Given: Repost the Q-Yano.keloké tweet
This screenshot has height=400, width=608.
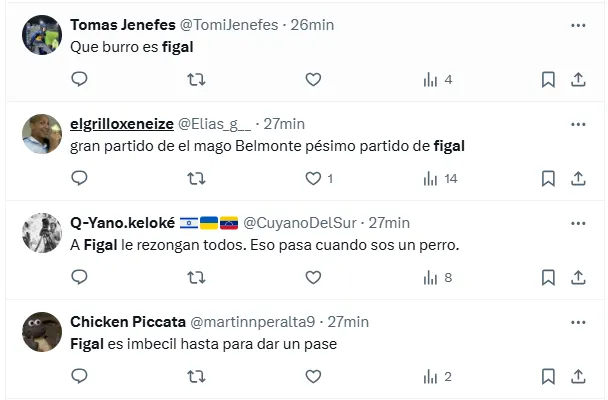Looking at the screenshot, I should 197,277.
